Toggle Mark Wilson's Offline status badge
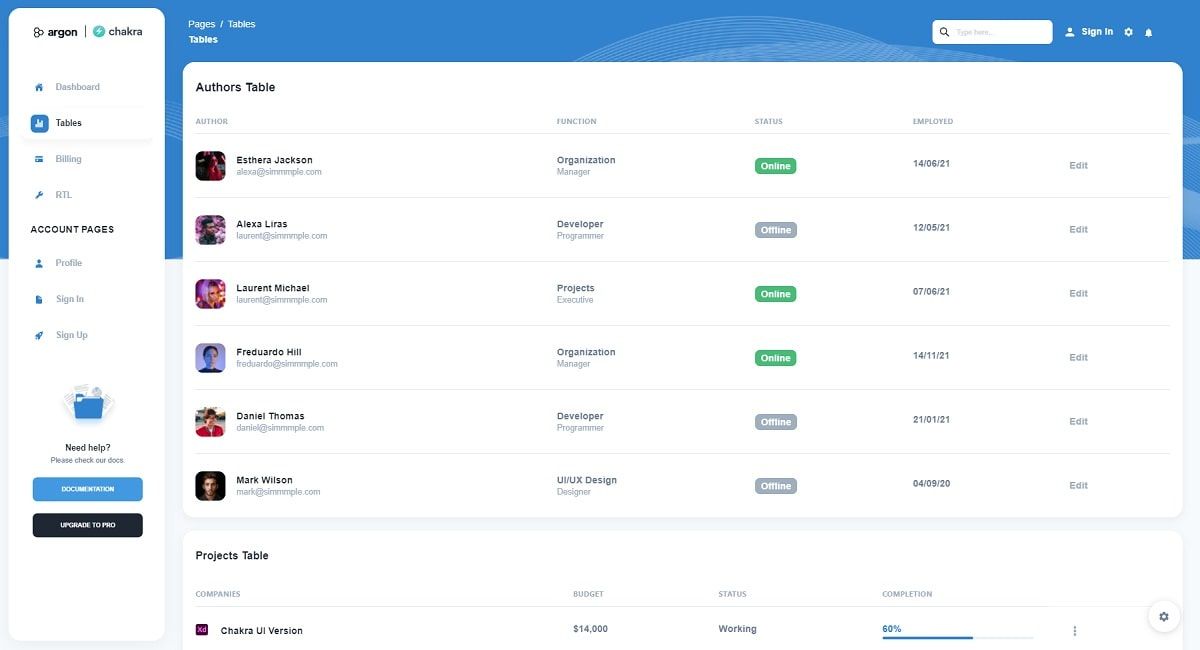This screenshot has width=1200, height=650. tap(775, 486)
